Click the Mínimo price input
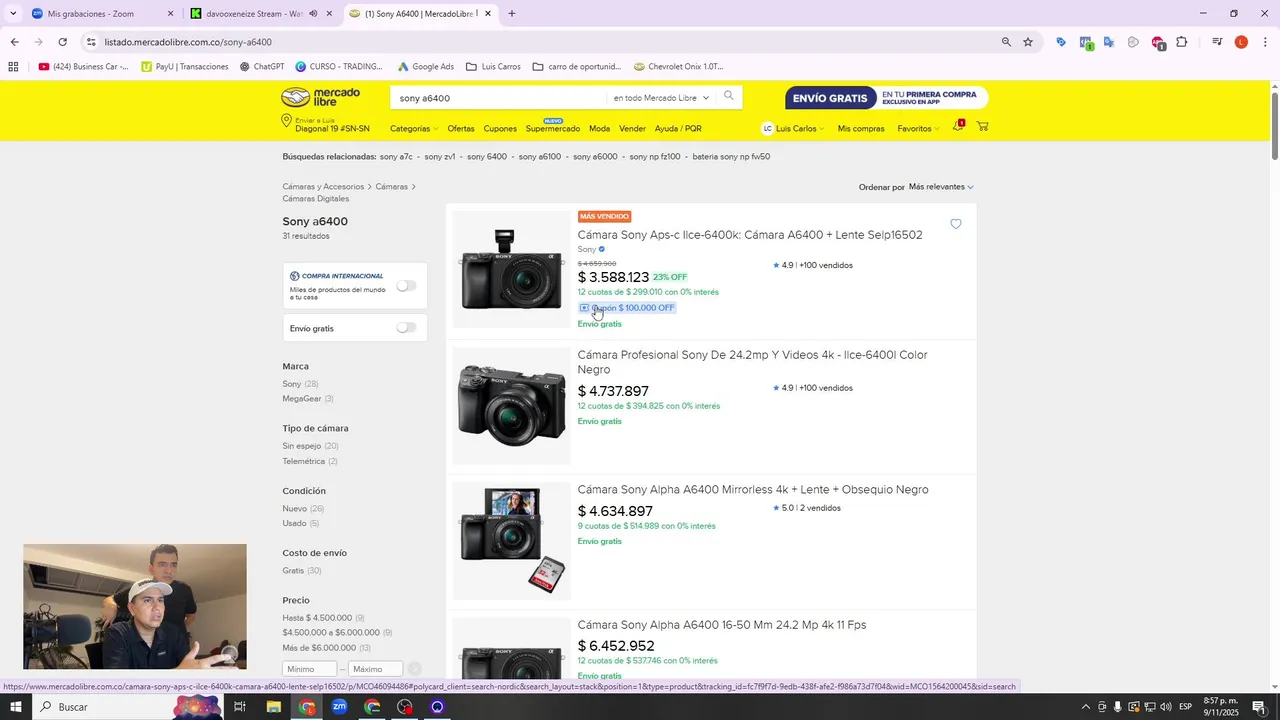The width and height of the screenshot is (1280, 720). point(310,669)
